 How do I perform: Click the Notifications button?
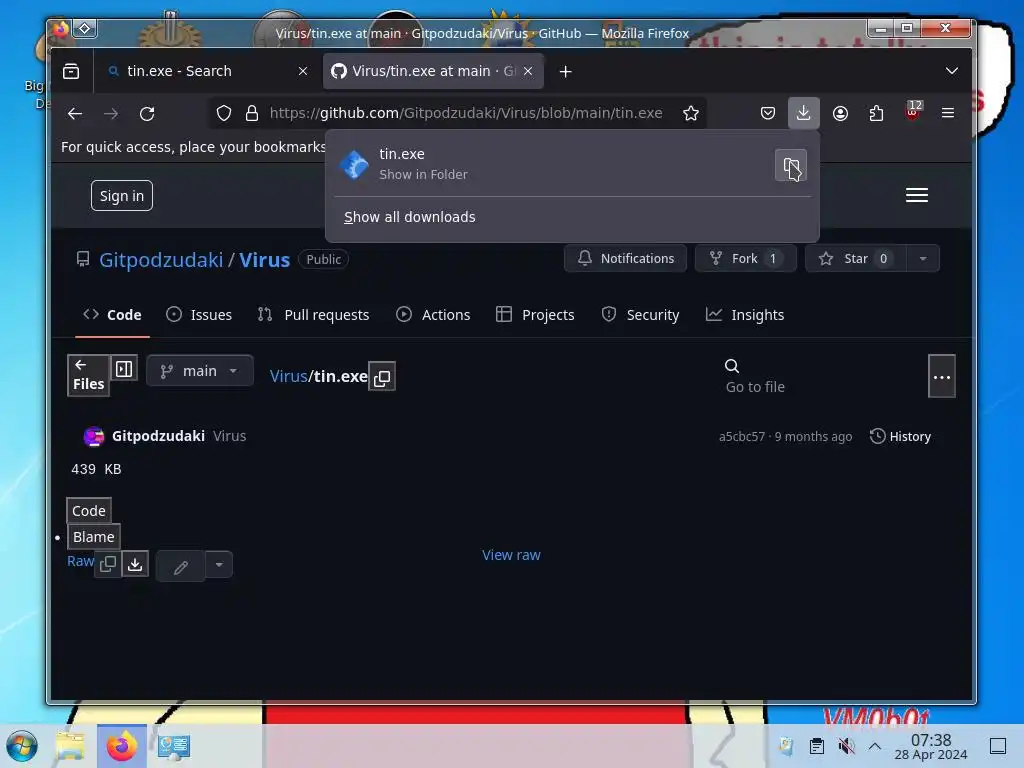[x=625, y=259]
